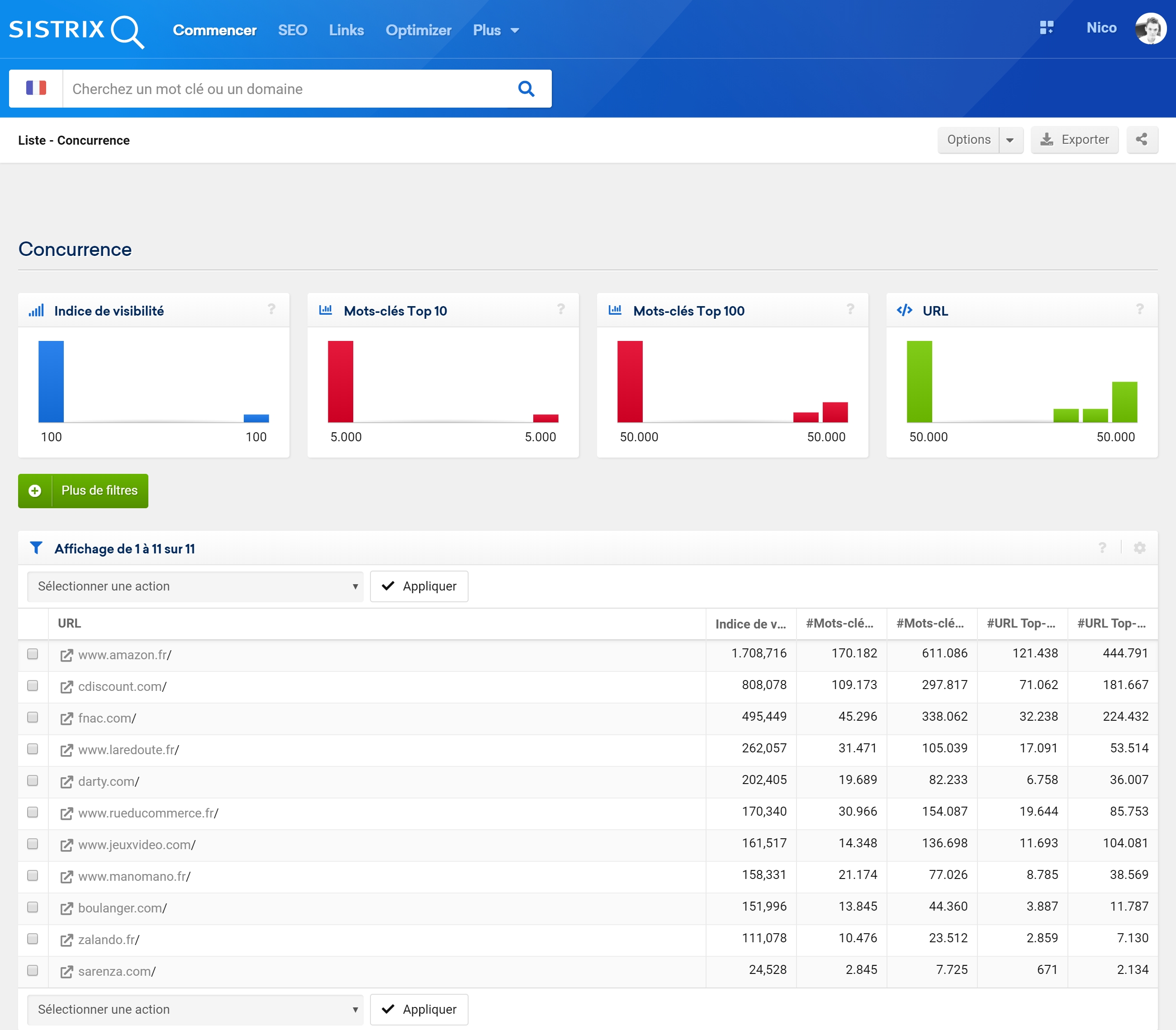Viewport: 1176px width, 1030px height.
Task: Check the sarenza.com row checkbox
Action: click(x=33, y=970)
